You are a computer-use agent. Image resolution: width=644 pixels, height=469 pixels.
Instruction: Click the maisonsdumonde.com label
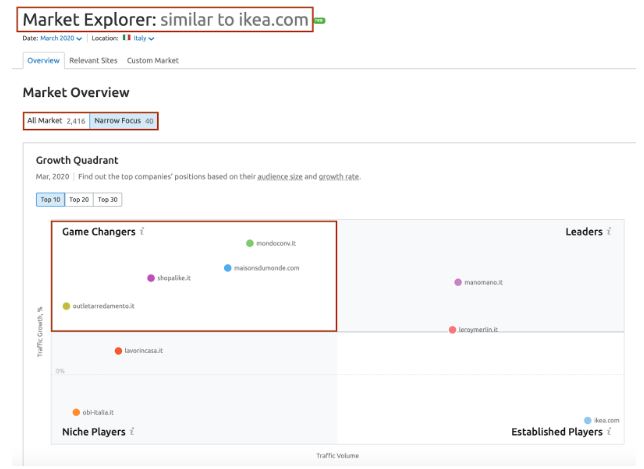267,268
